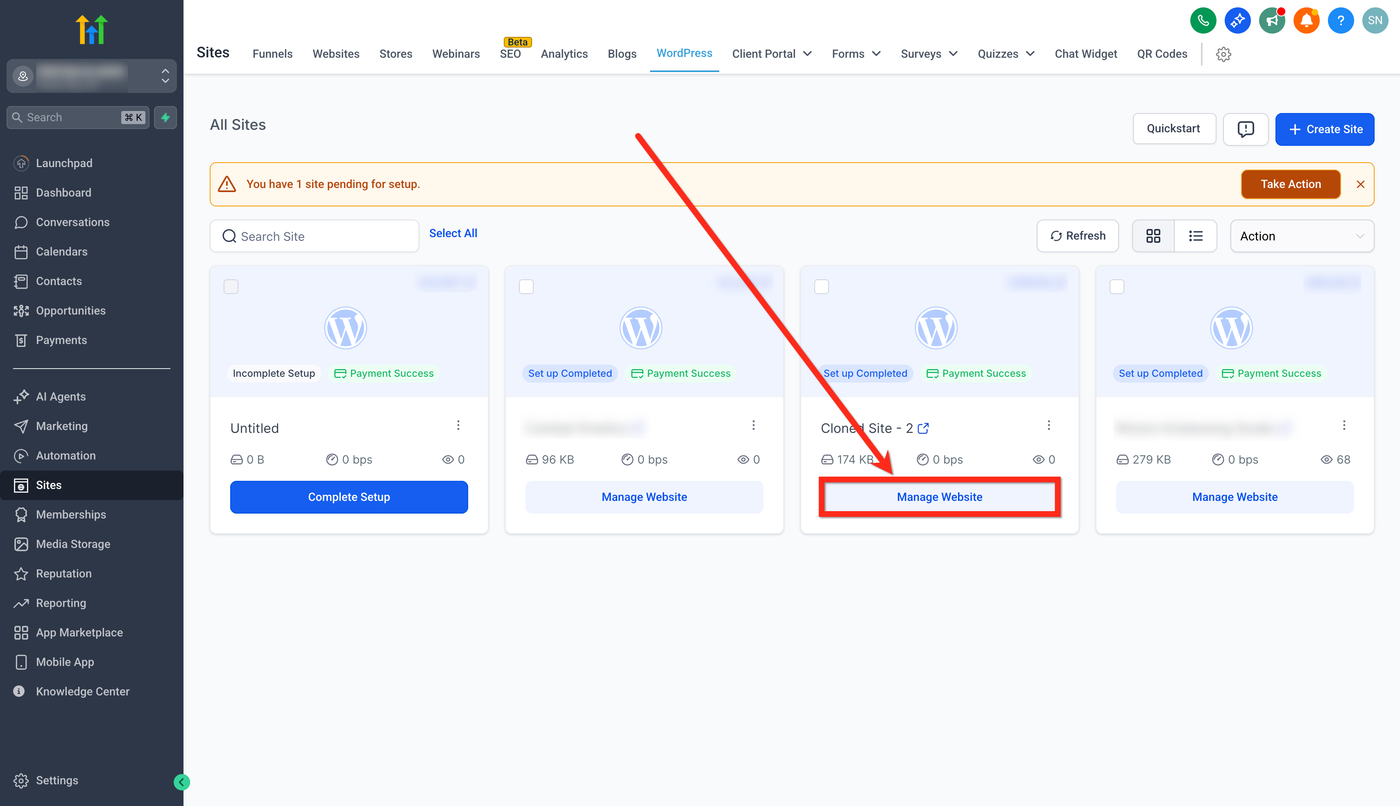Click the Create Site button
Image resolution: width=1400 pixels, height=806 pixels.
click(1325, 129)
